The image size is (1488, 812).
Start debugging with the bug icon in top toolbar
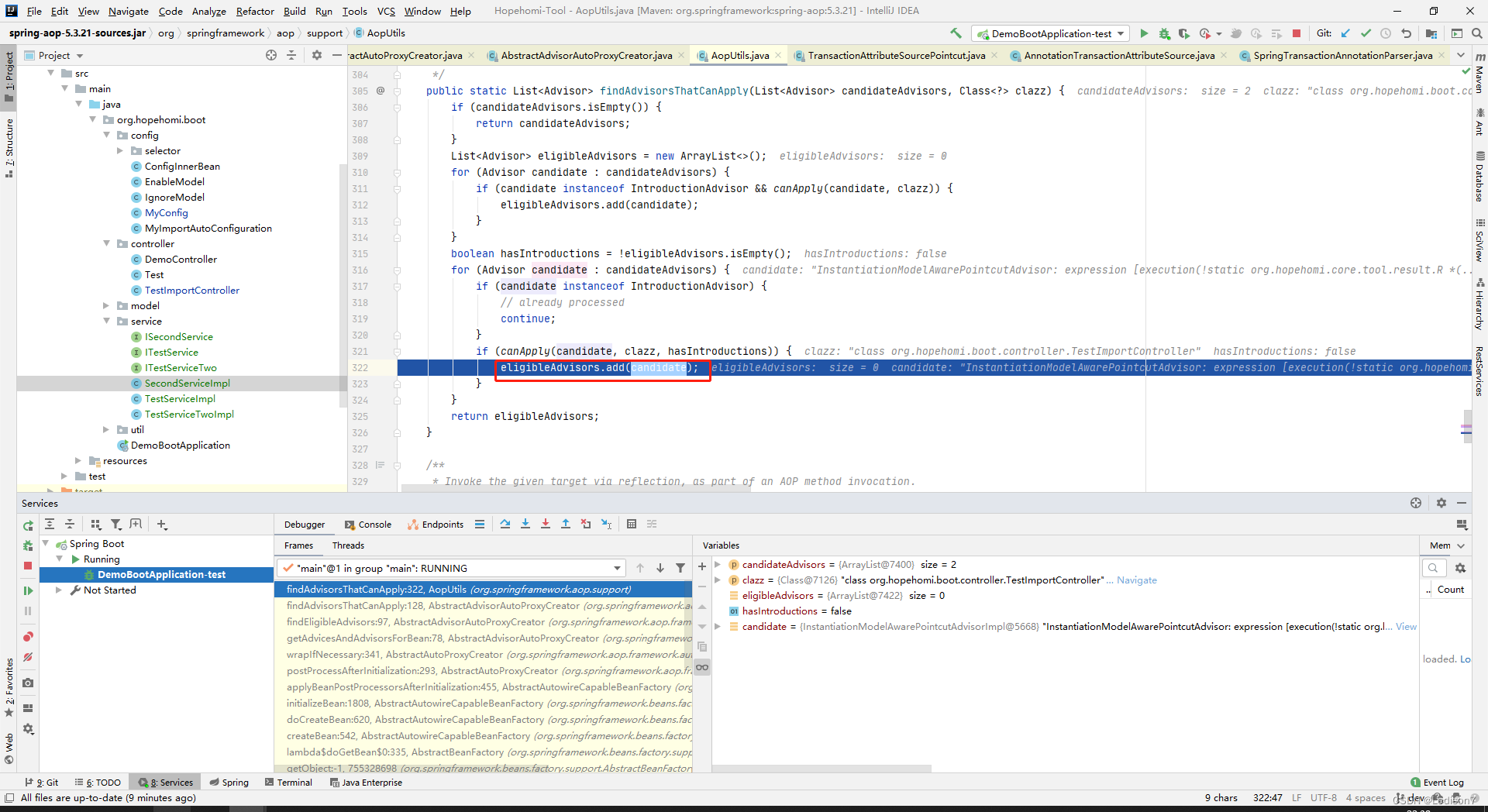[x=1164, y=33]
